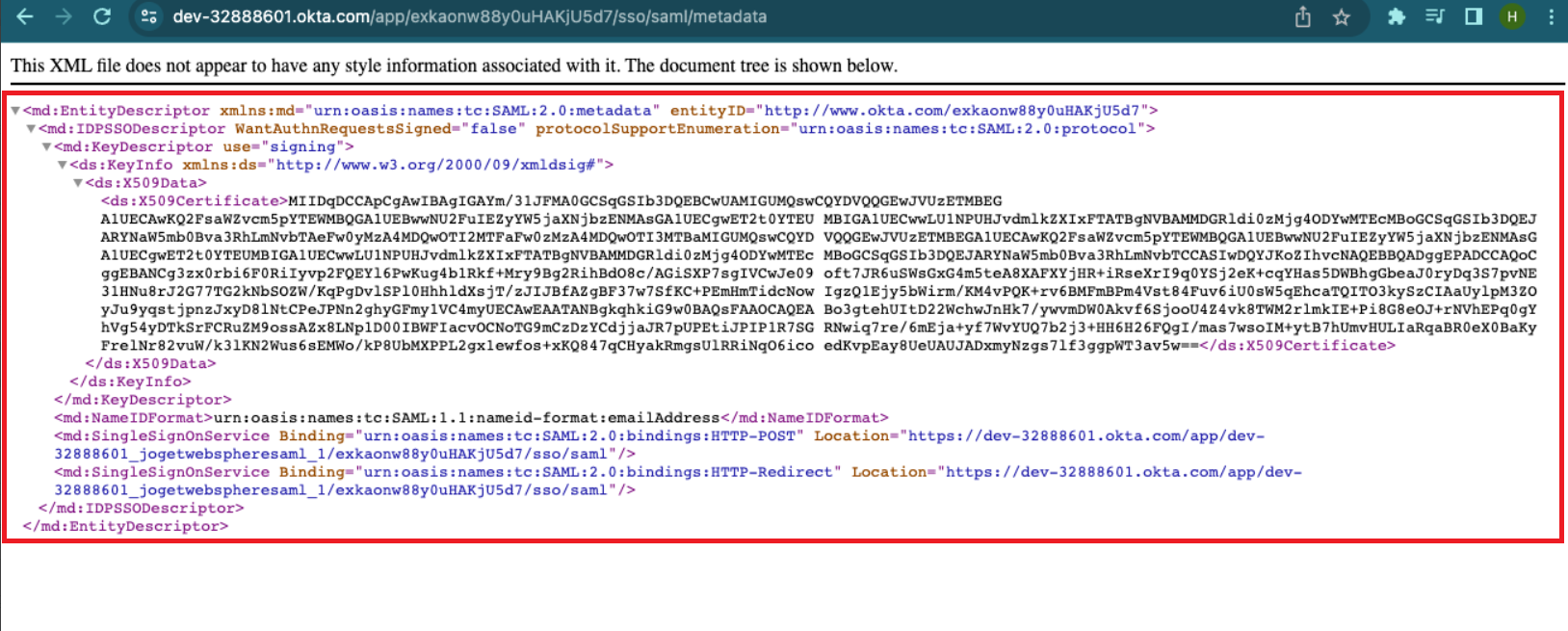Collapse the ds:KeyInfo node

tap(62, 165)
